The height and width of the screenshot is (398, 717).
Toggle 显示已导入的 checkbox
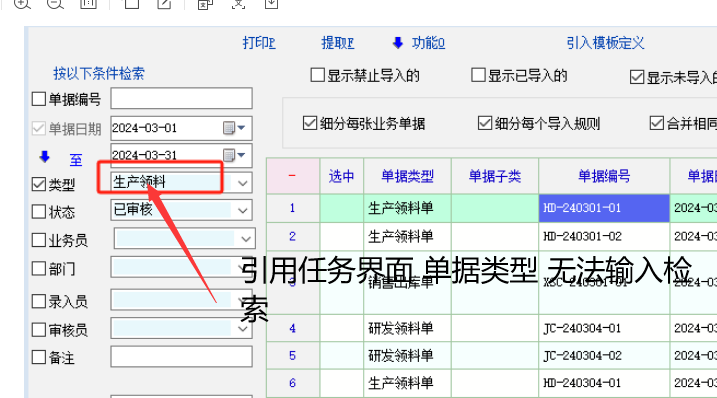(478, 75)
